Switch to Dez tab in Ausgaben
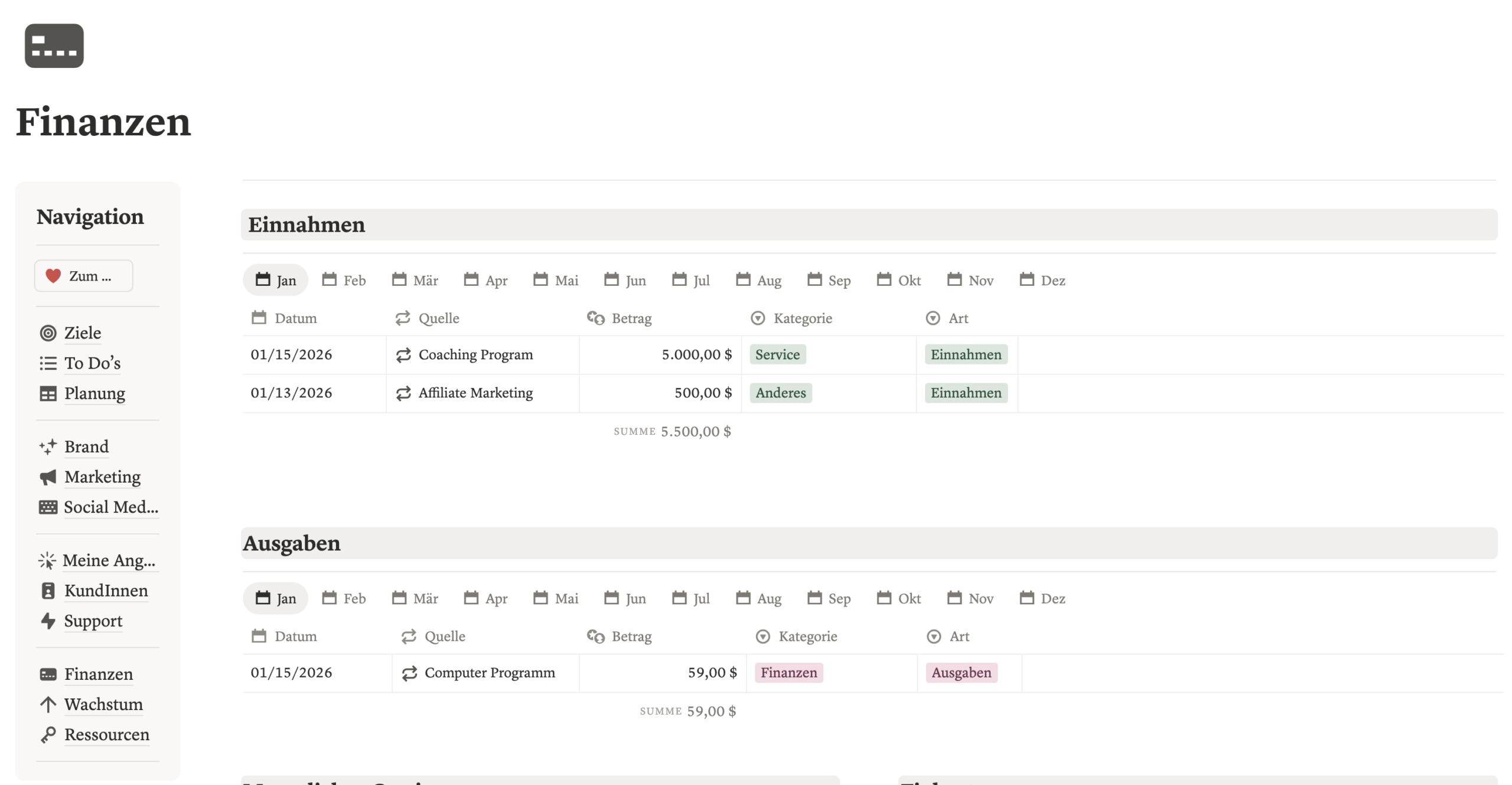This screenshot has height=785, width=1512. tap(1042, 598)
